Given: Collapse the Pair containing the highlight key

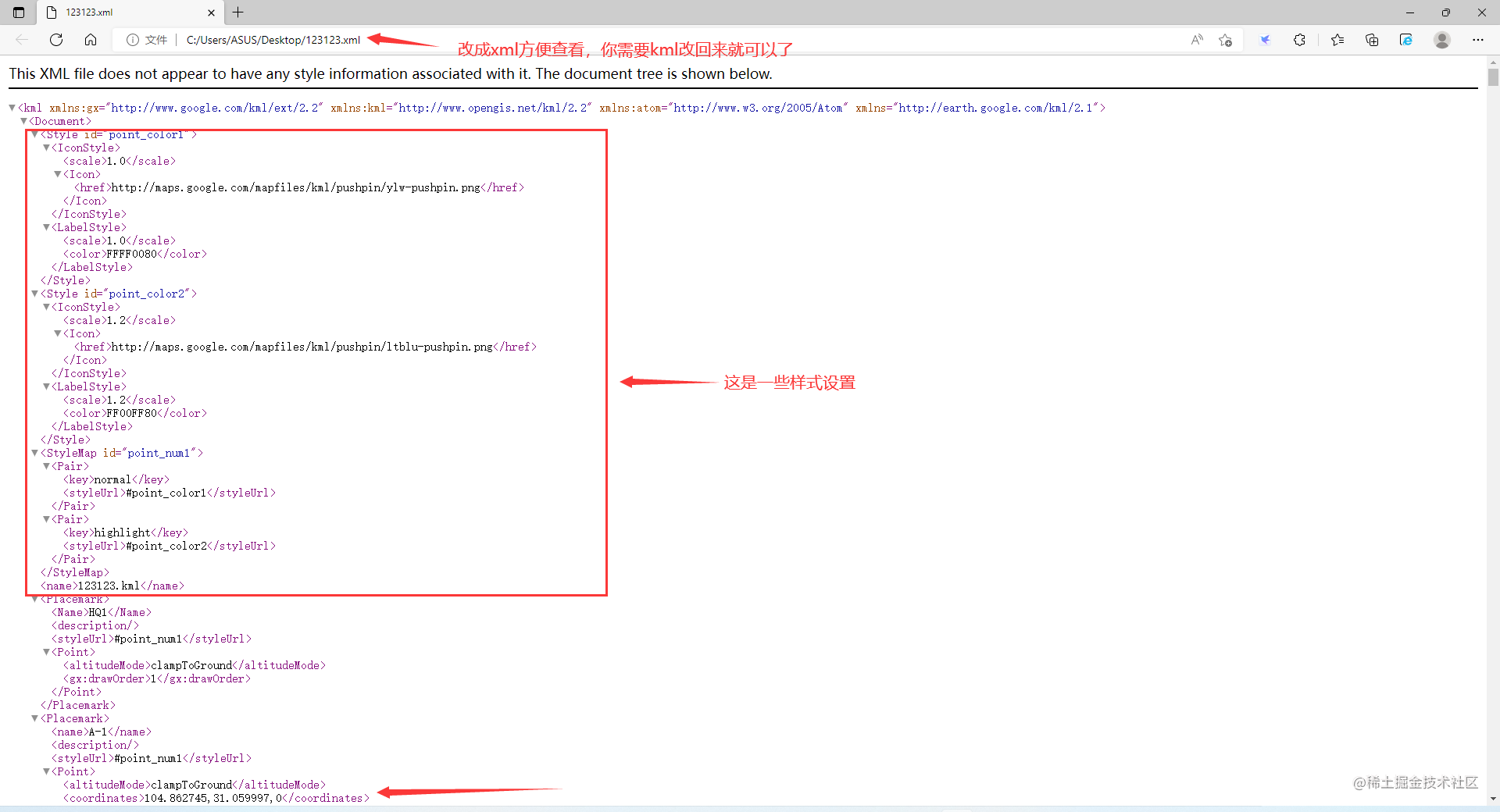Looking at the screenshot, I should point(46,519).
